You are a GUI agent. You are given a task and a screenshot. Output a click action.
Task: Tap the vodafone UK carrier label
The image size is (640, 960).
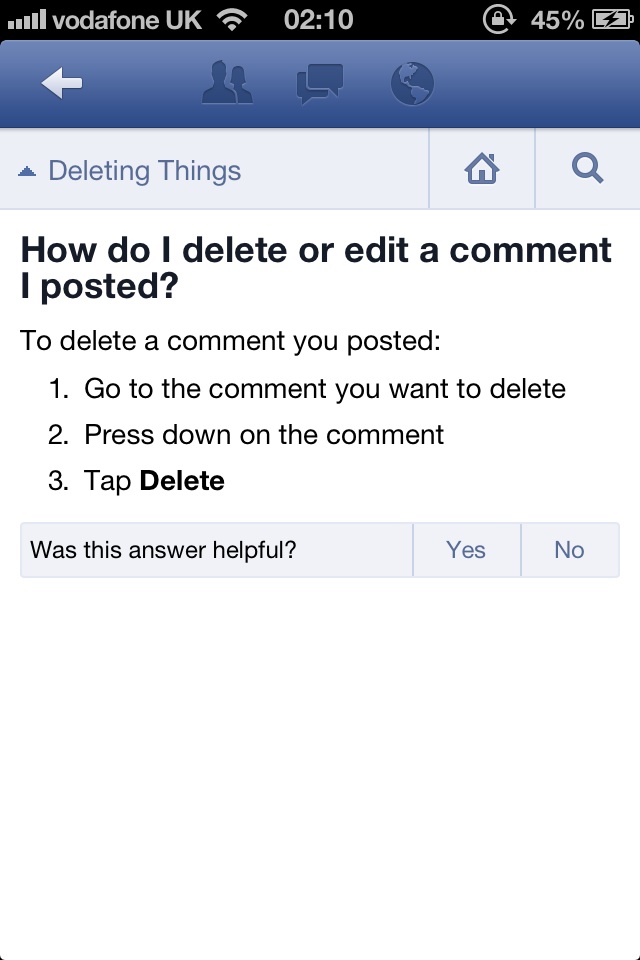click(x=127, y=20)
